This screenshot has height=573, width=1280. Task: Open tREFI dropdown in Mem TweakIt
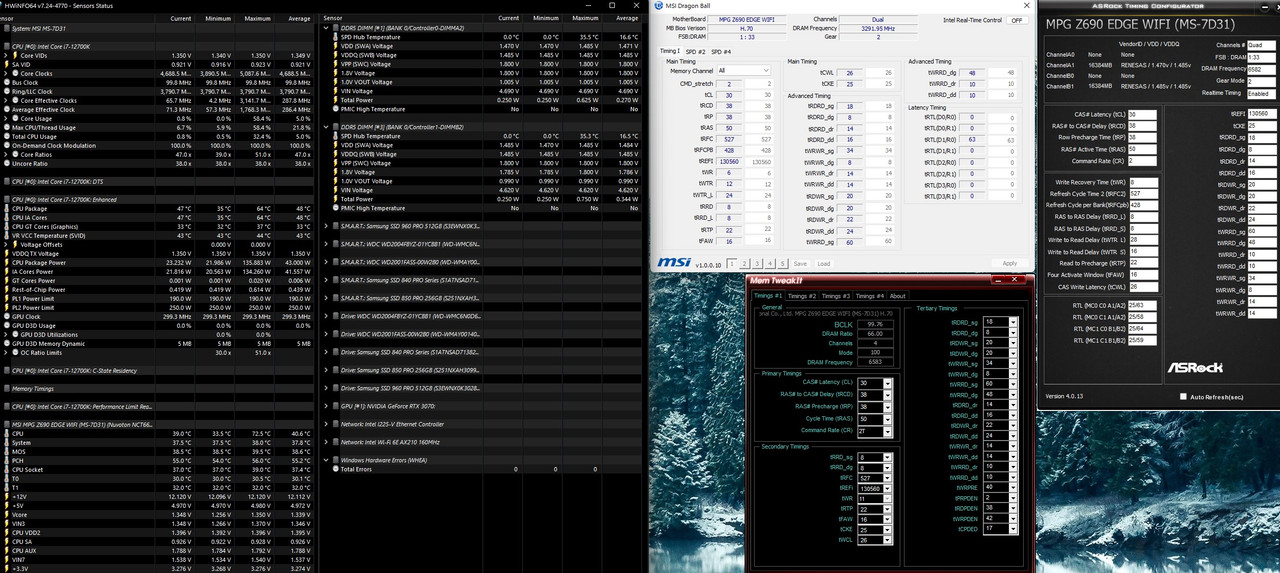[890, 488]
